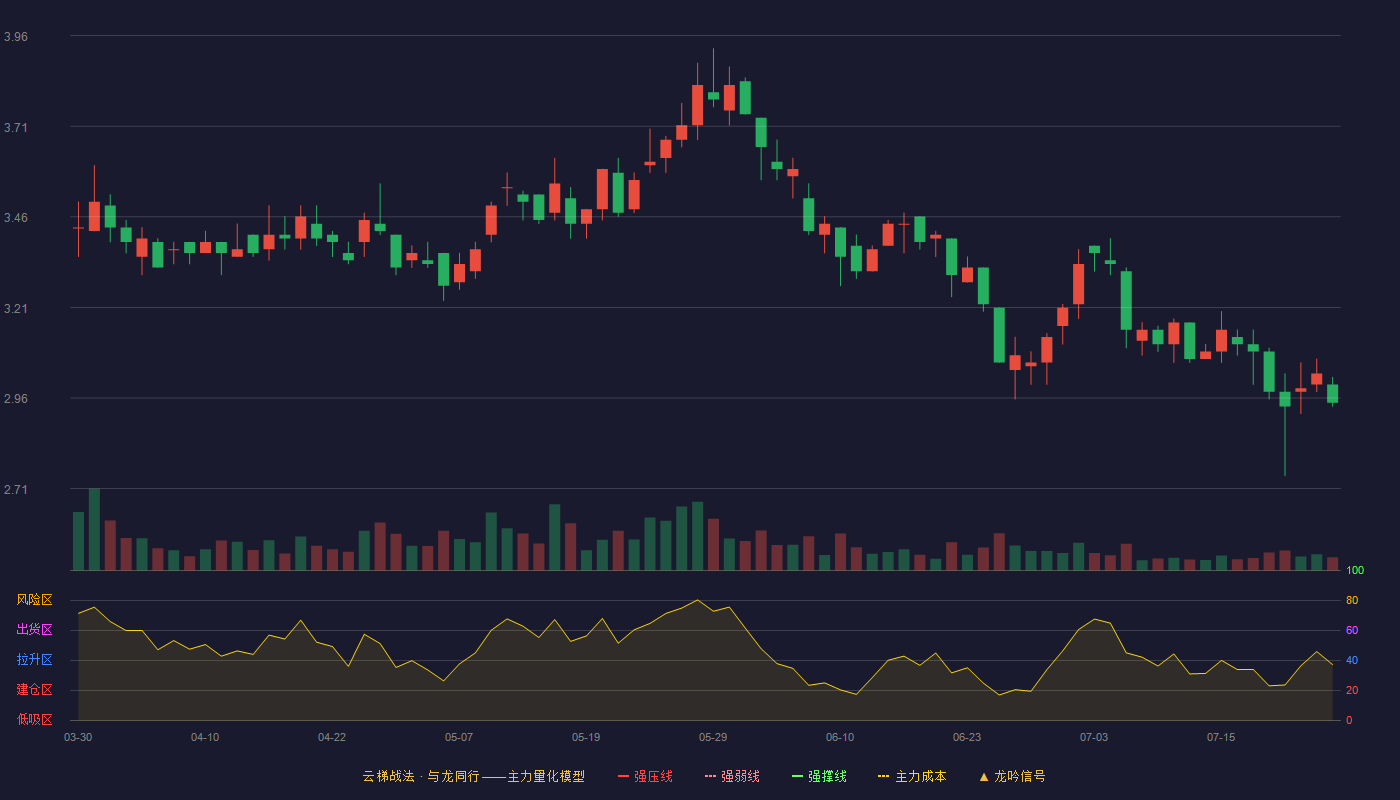
Task: Select the 05-29 date axis label
Action: [x=713, y=737]
